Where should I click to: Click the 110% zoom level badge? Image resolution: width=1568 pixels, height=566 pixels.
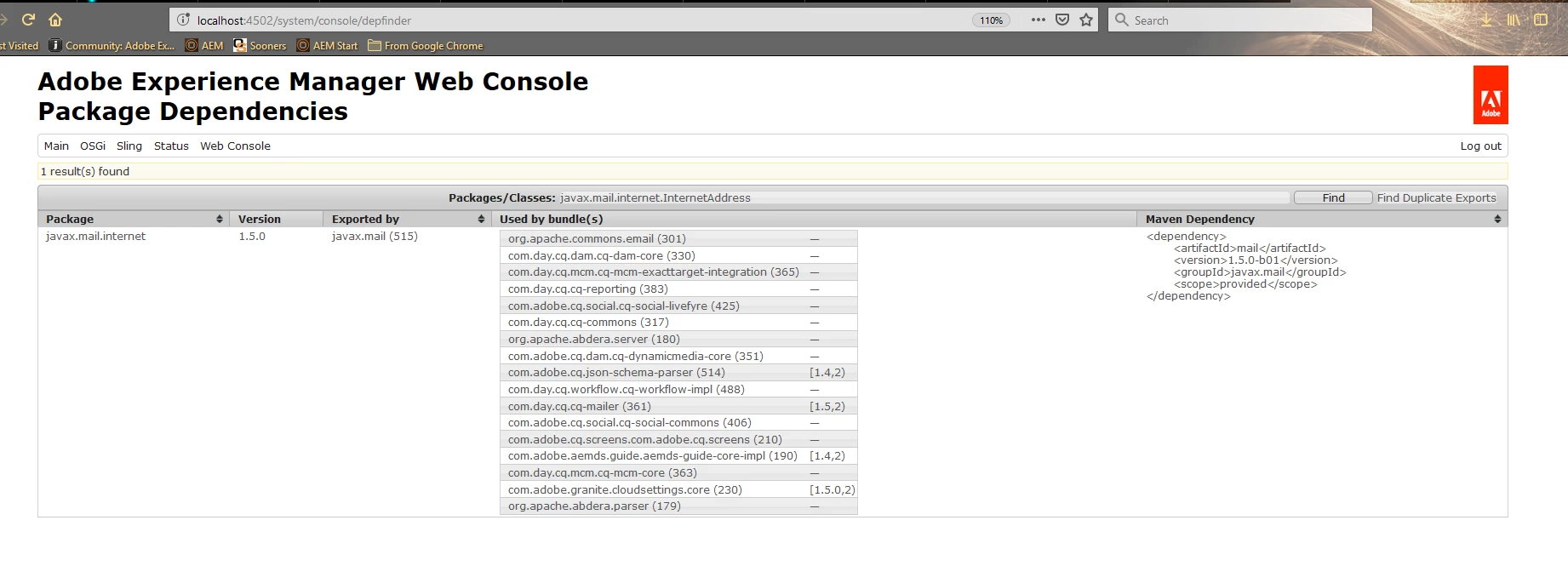(x=991, y=20)
